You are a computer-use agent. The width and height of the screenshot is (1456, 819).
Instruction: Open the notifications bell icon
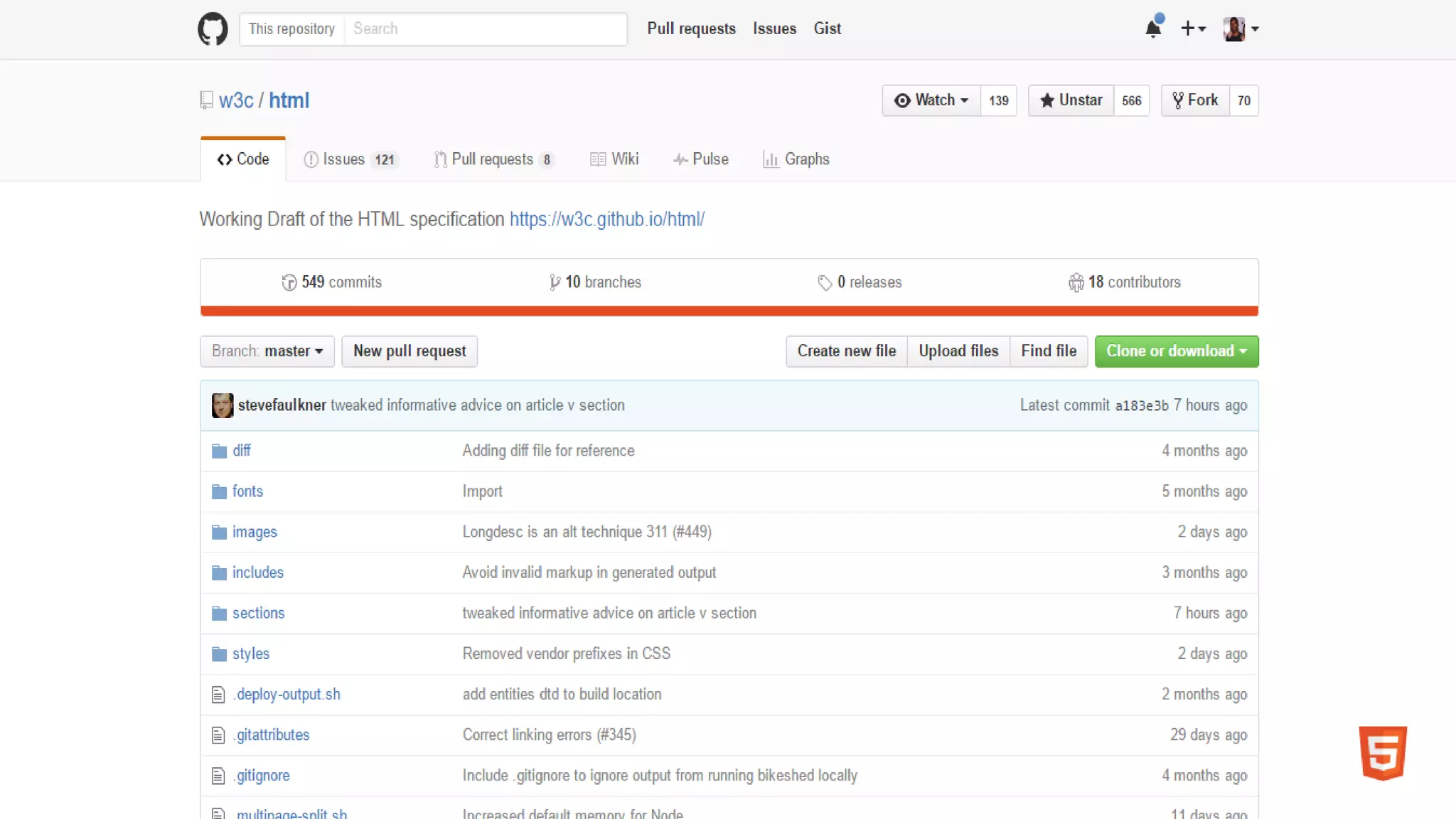[x=1153, y=28]
